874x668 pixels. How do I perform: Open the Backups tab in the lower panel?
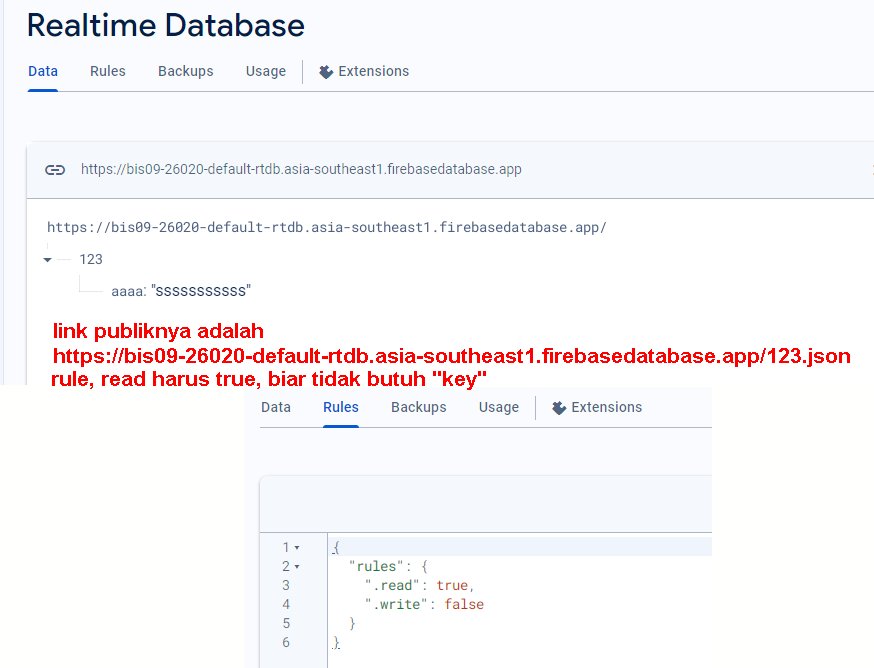tap(418, 407)
